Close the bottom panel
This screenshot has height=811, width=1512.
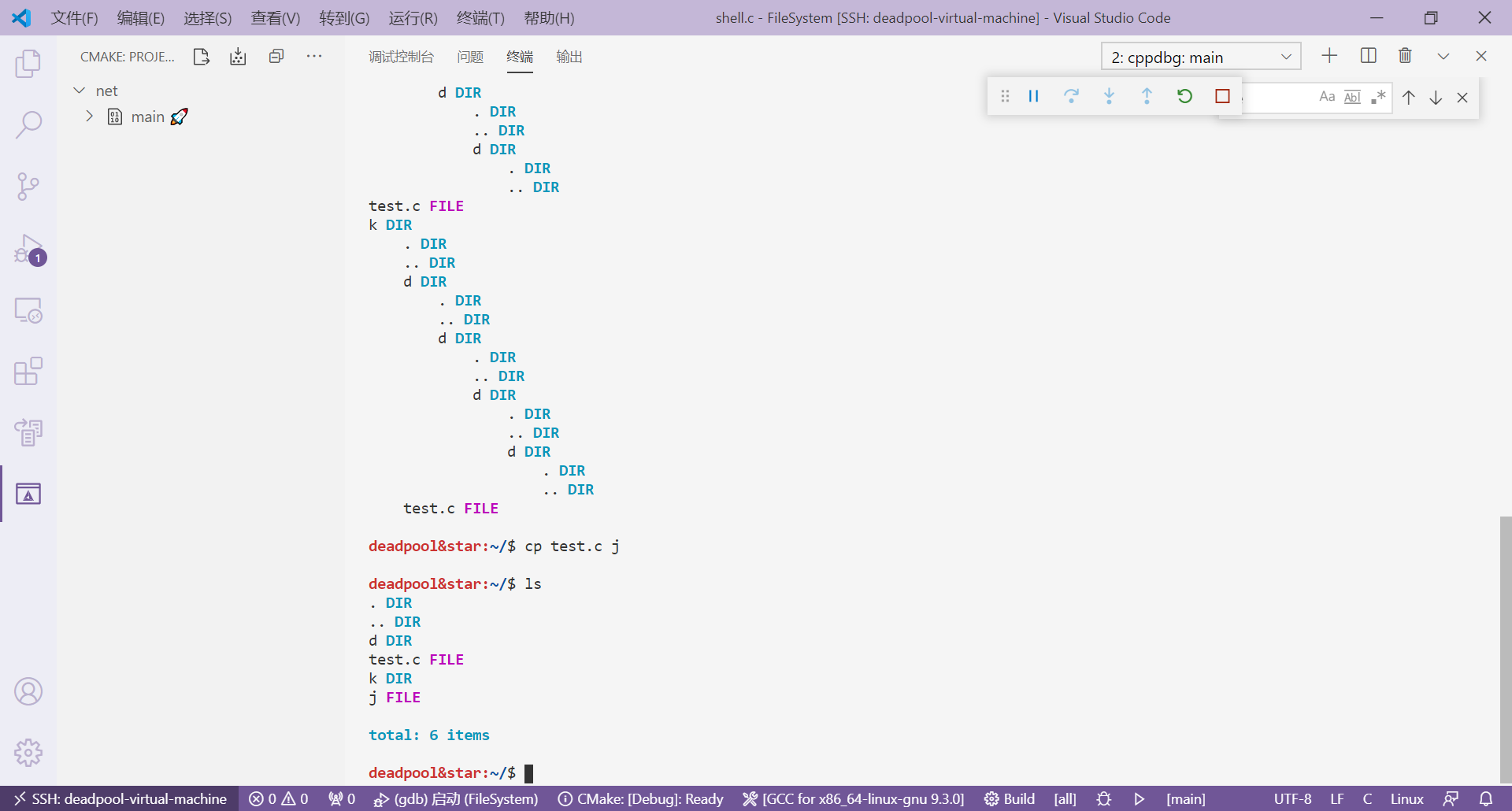1481,56
